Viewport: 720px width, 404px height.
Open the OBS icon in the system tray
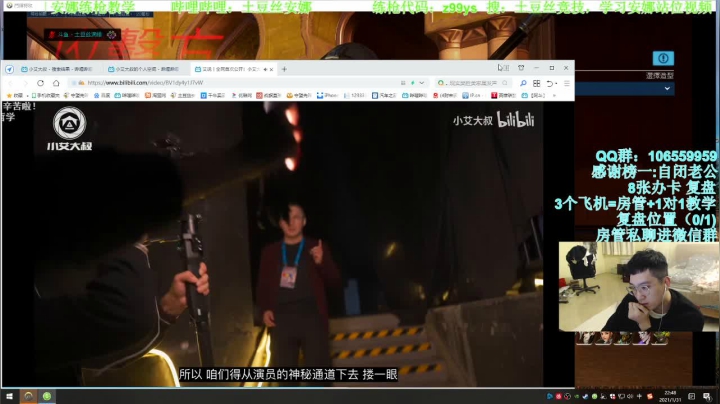pos(568,396)
